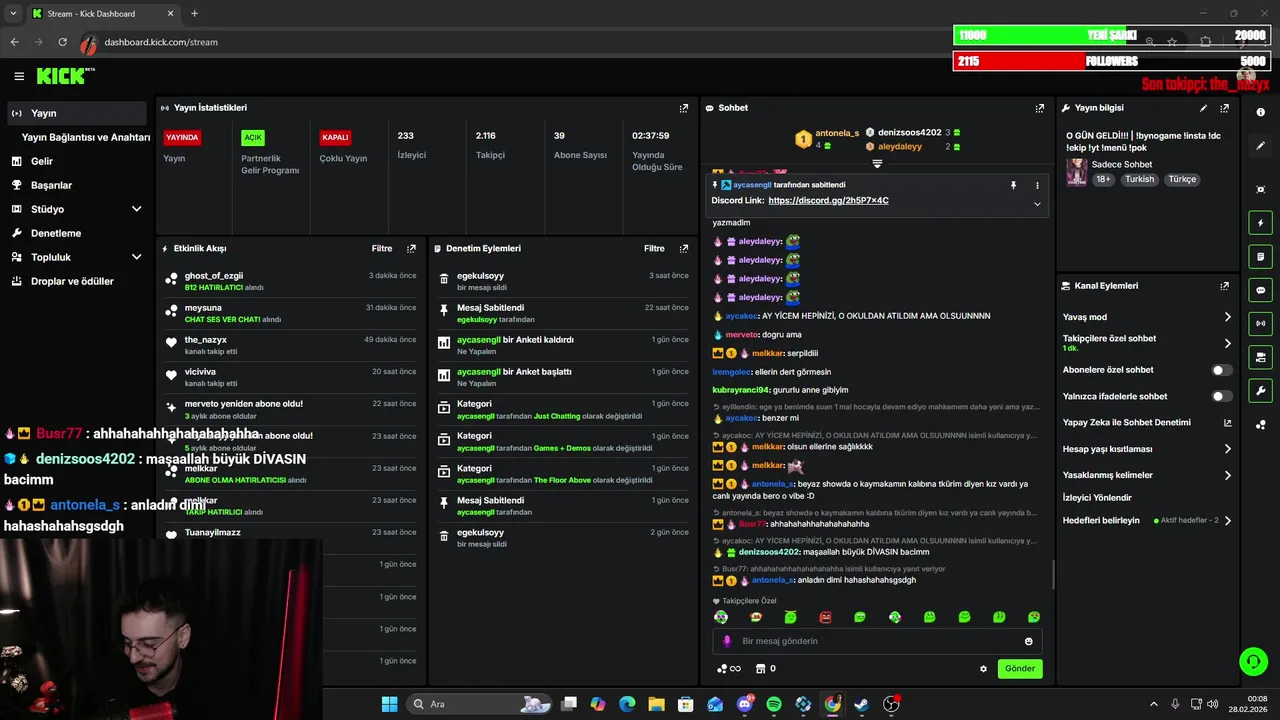Image resolution: width=1280 pixels, height=720 pixels.
Task: Click the purple microphone icon in message box
Action: pos(727,641)
